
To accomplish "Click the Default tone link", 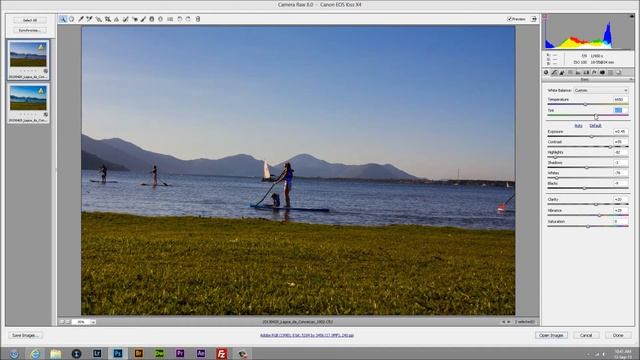I will 595,126.
